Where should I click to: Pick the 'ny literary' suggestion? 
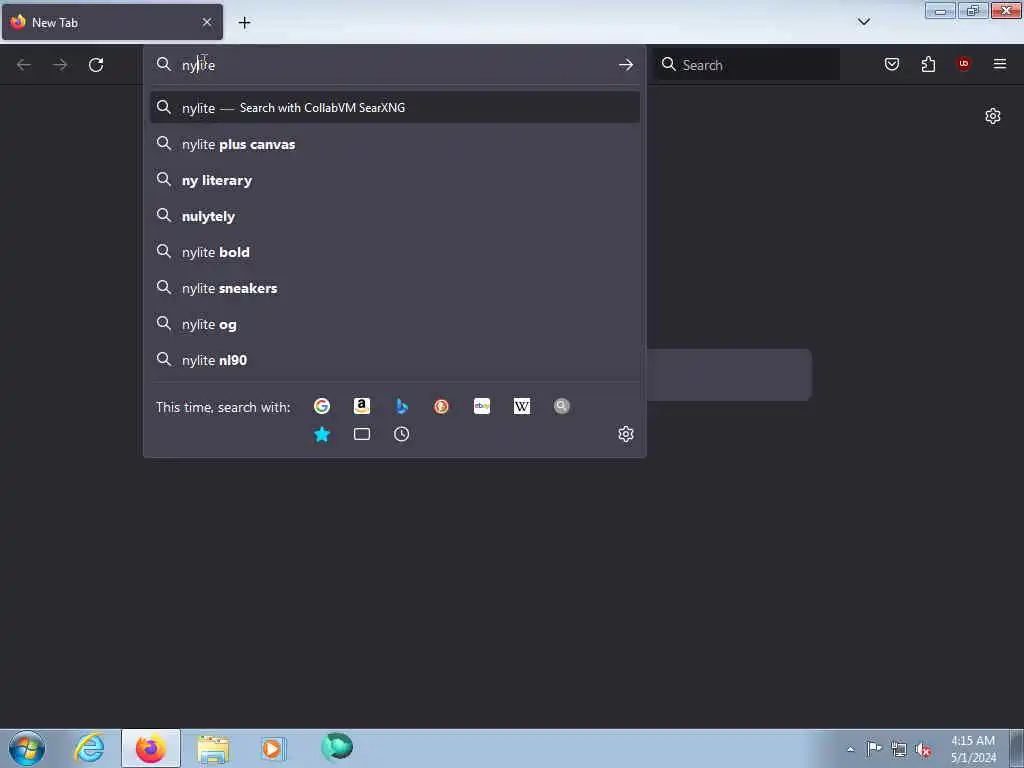(x=394, y=180)
